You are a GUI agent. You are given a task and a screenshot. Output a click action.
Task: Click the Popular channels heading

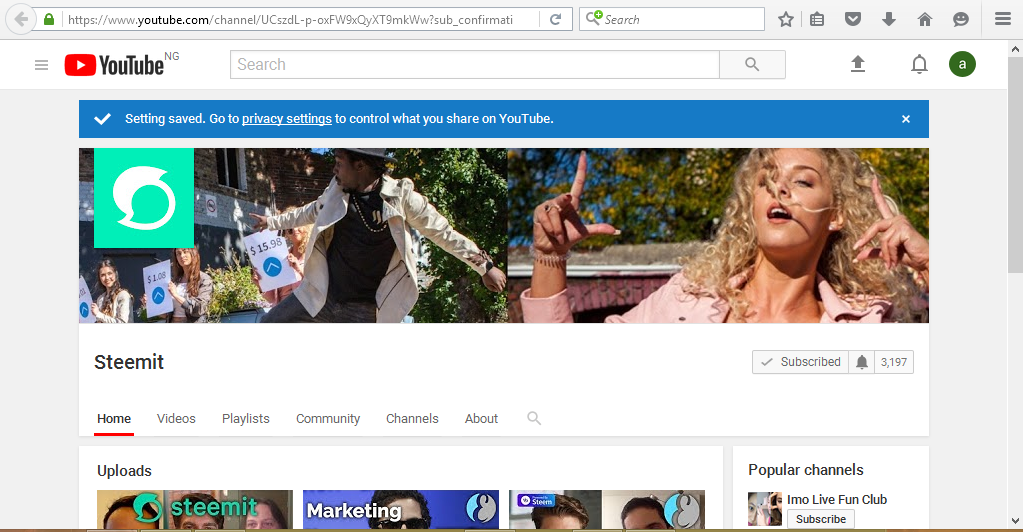(x=806, y=470)
